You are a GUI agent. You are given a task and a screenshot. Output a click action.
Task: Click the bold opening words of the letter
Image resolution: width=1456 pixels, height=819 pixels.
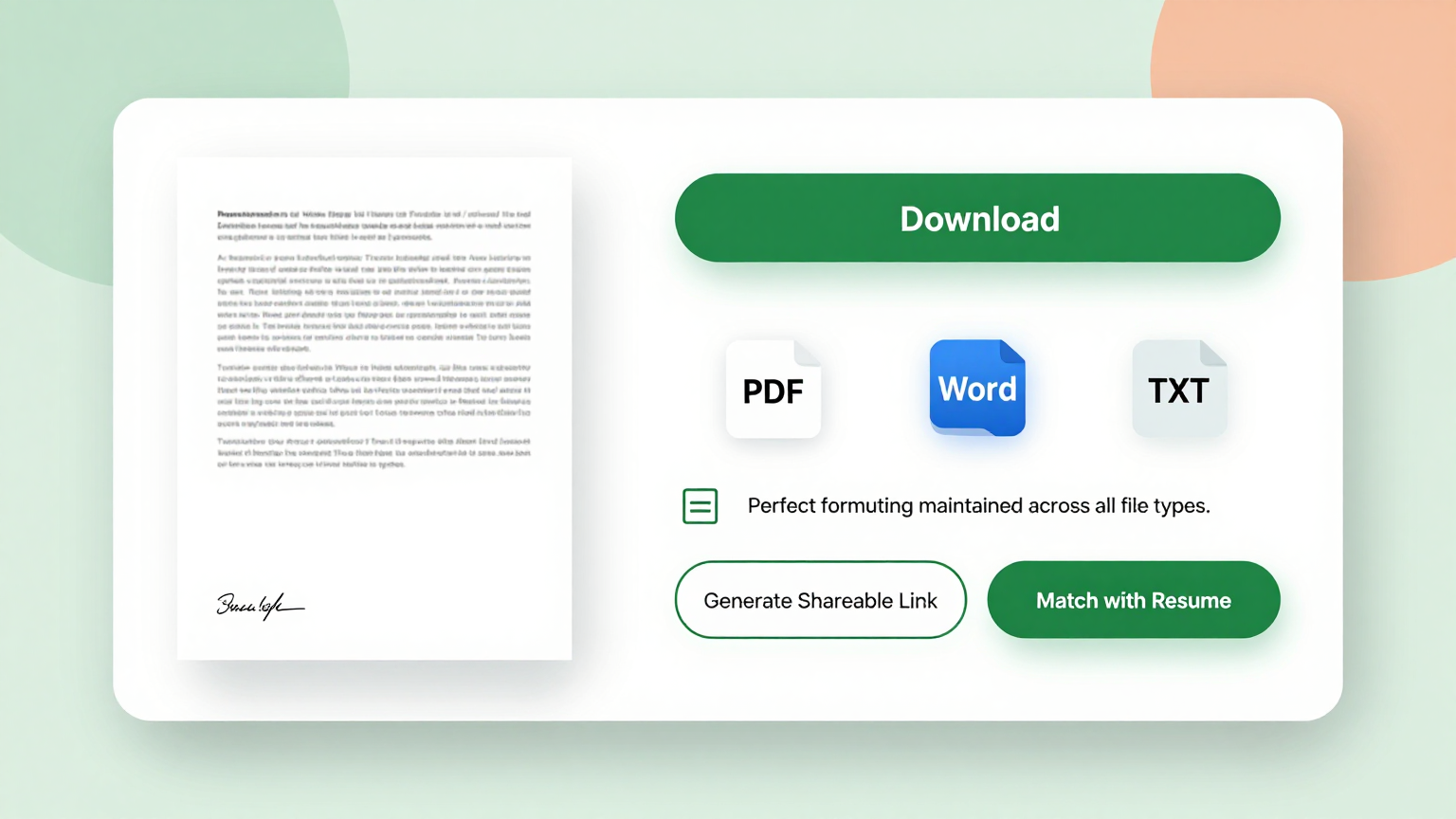tap(250, 214)
